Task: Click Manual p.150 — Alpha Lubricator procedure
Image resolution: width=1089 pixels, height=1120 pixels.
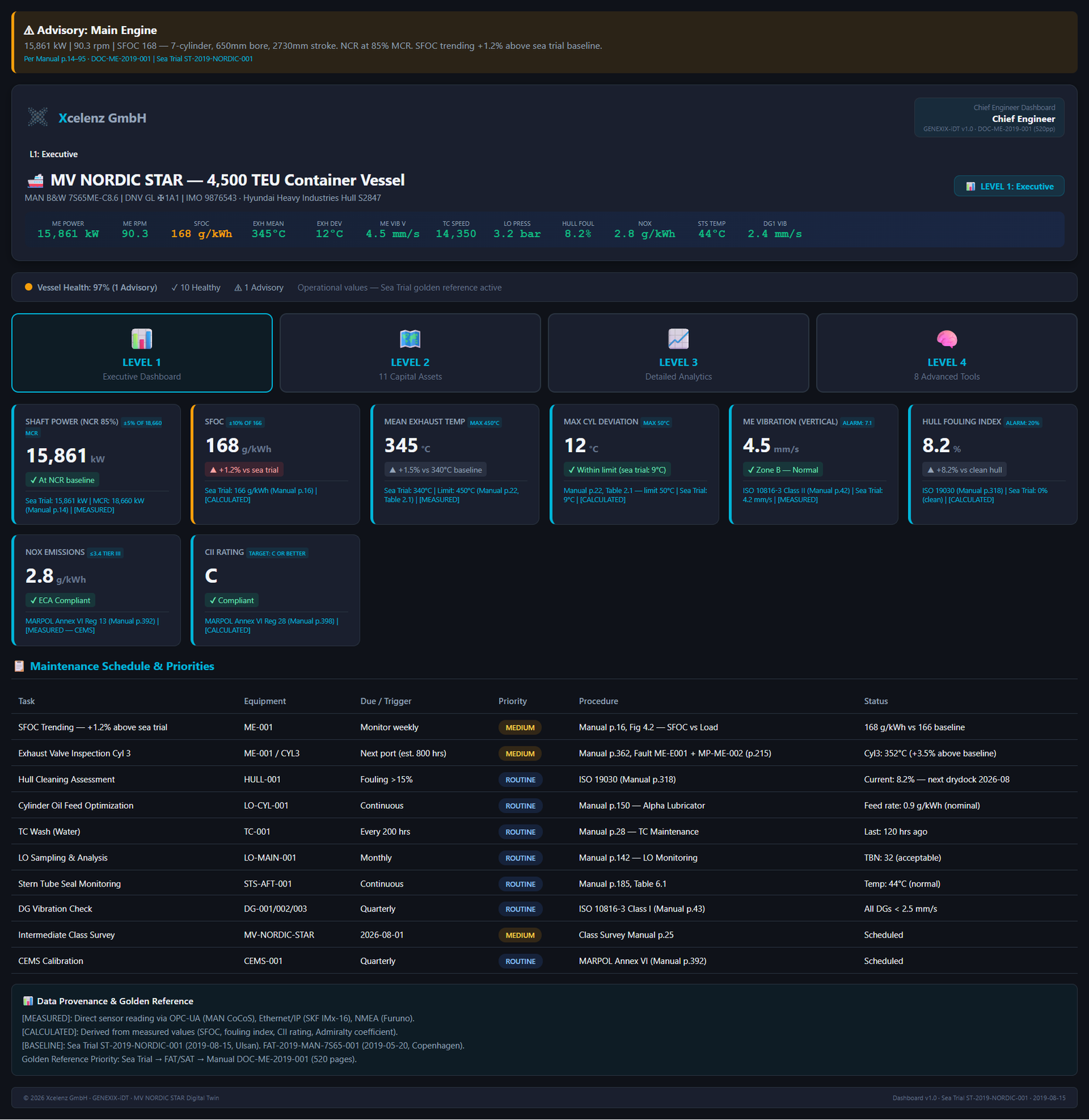Action: click(642, 805)
